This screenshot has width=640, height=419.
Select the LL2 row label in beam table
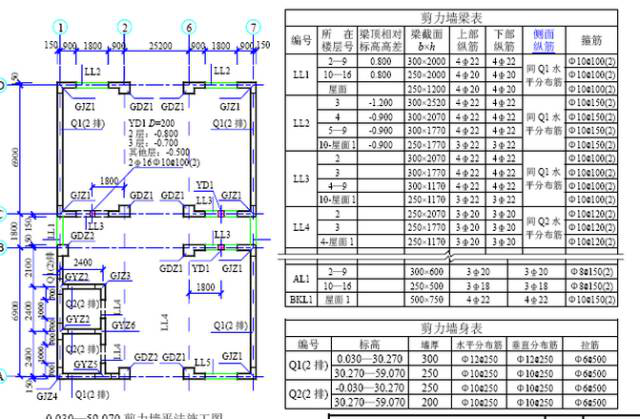point(301,123)
